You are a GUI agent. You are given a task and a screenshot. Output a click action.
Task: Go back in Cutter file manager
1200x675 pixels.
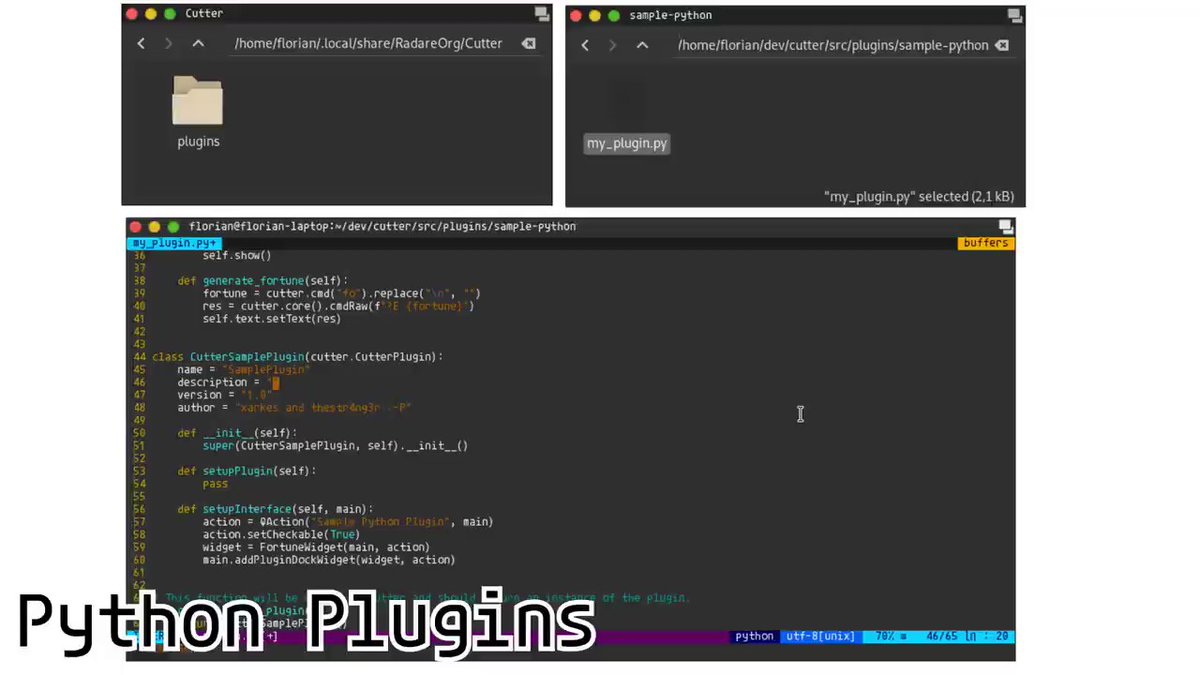(141, 43)
